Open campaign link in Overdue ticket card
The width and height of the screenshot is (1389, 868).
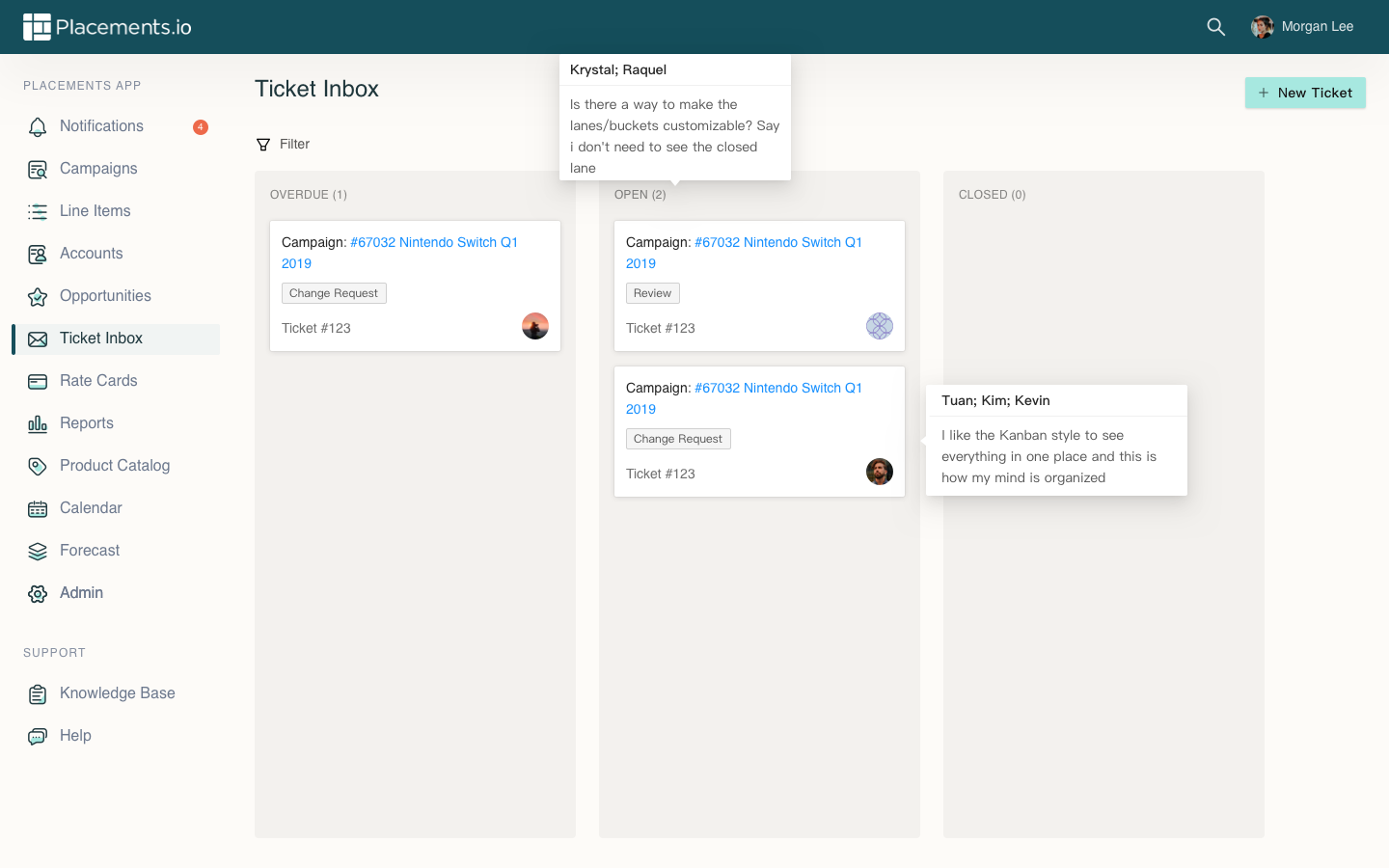[433, 243]
